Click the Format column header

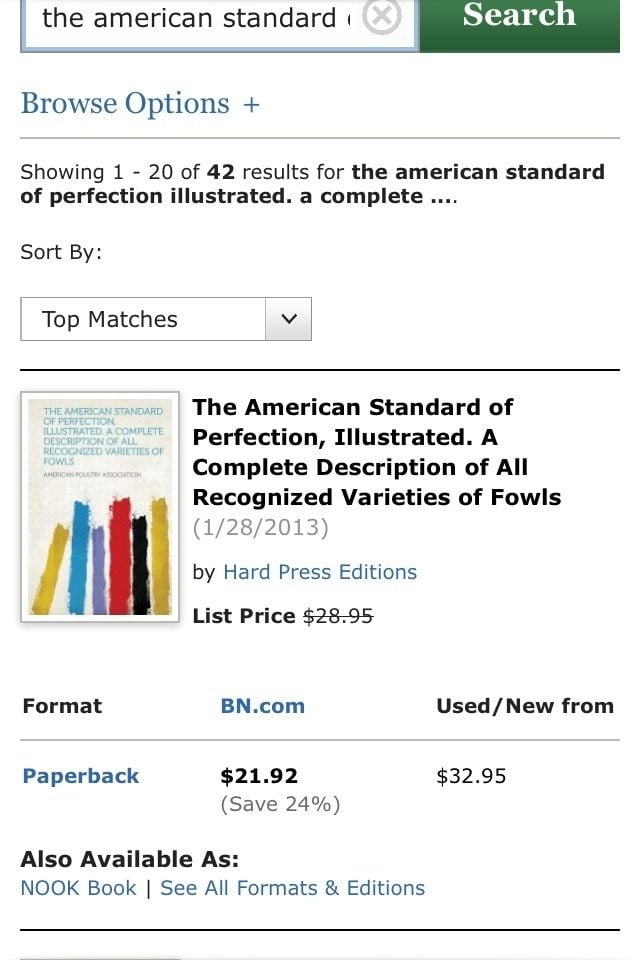tap(62, 706)
